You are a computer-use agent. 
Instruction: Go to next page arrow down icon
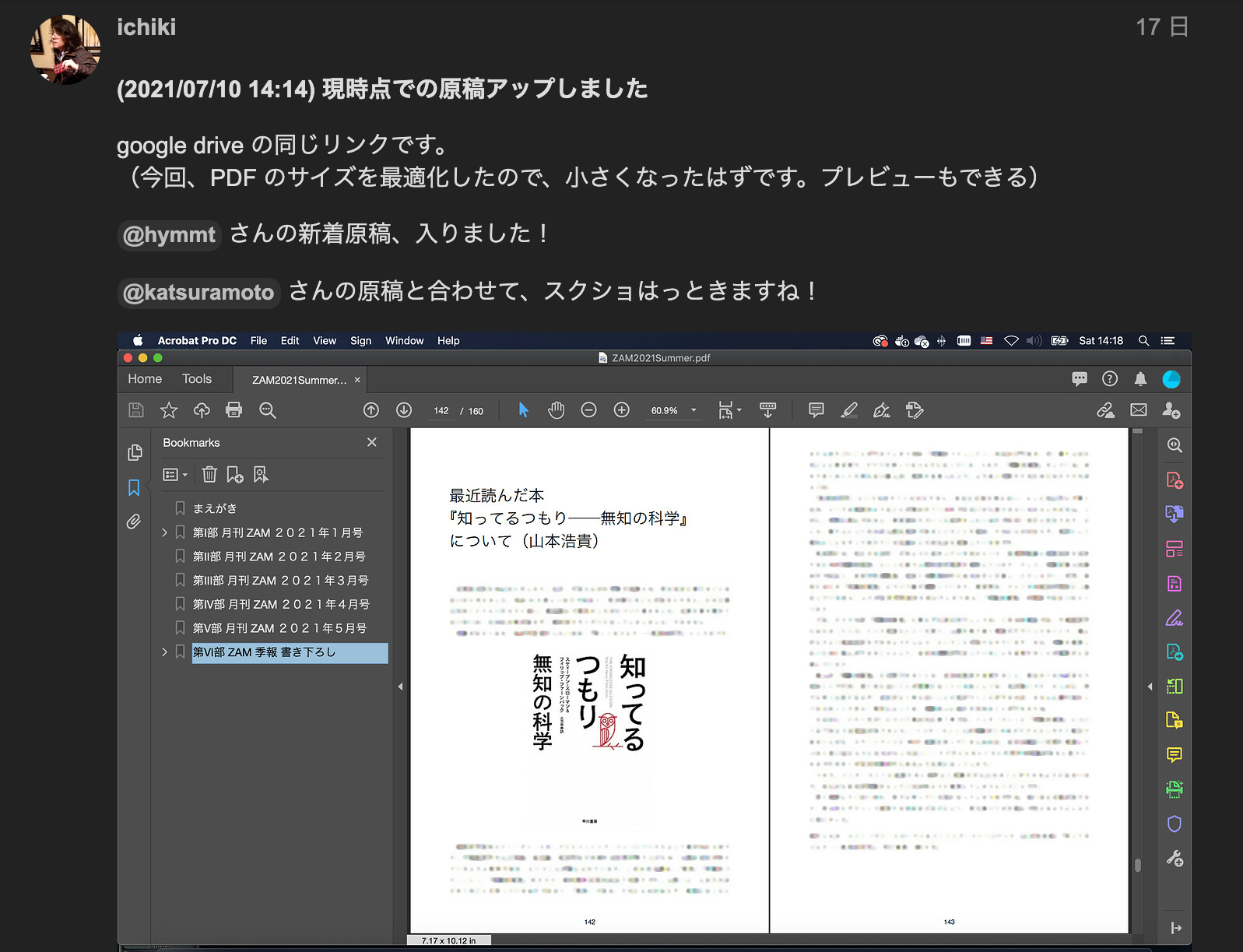[x=404, y=410]
